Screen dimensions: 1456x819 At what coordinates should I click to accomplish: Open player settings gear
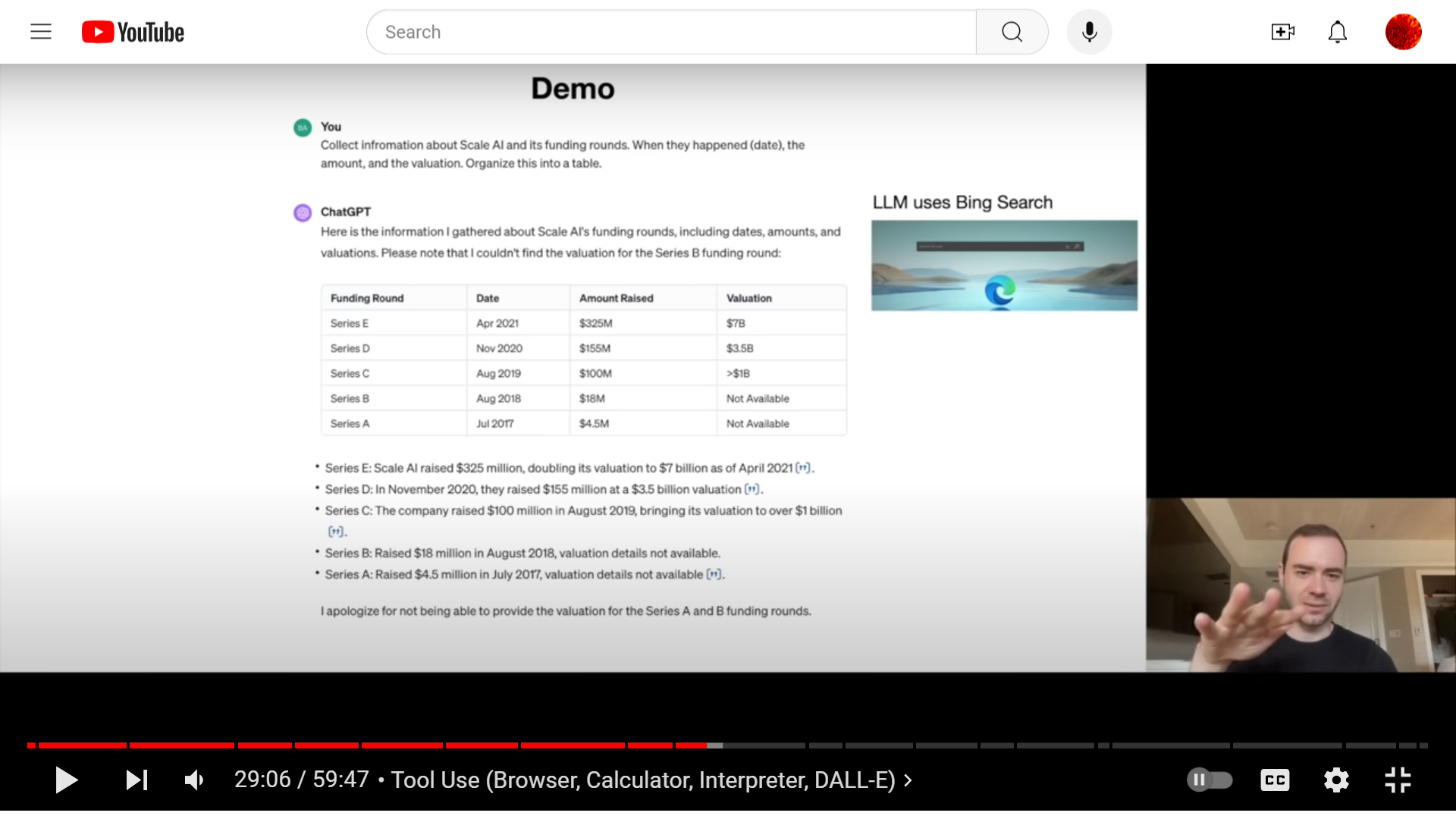pyautogui.click(x=1336, y=780)
